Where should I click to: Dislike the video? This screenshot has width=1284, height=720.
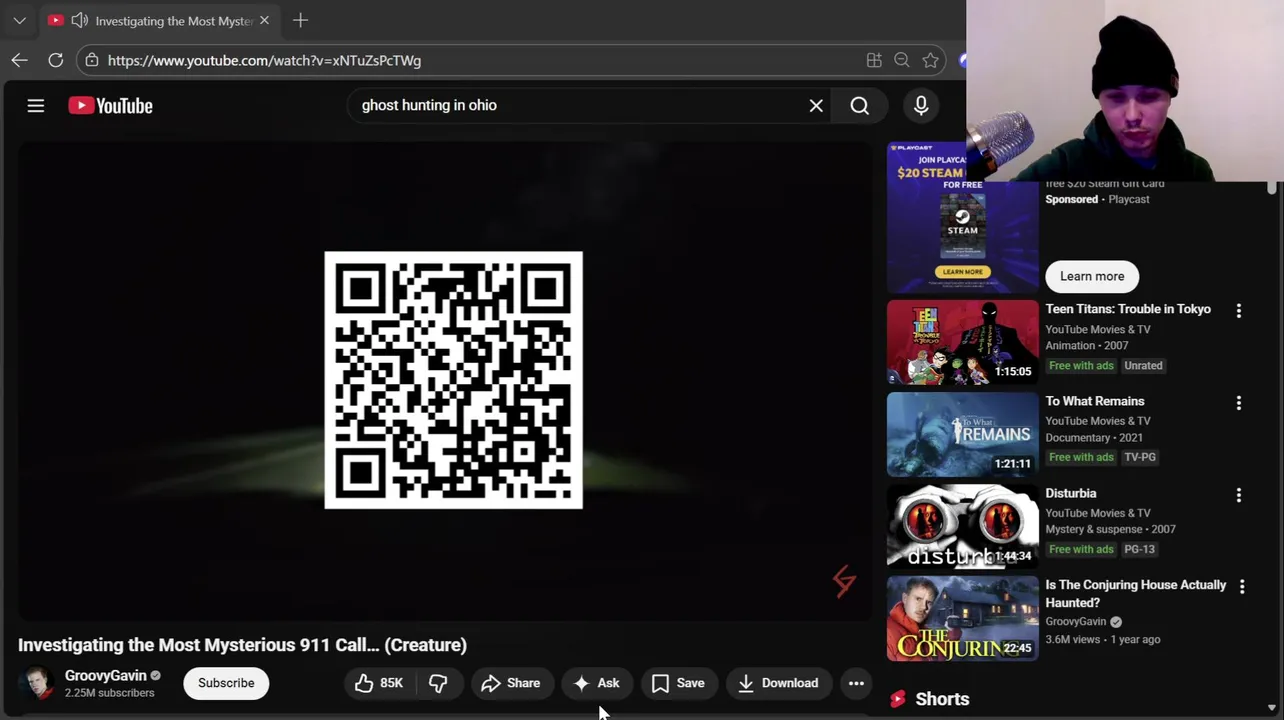438,683
